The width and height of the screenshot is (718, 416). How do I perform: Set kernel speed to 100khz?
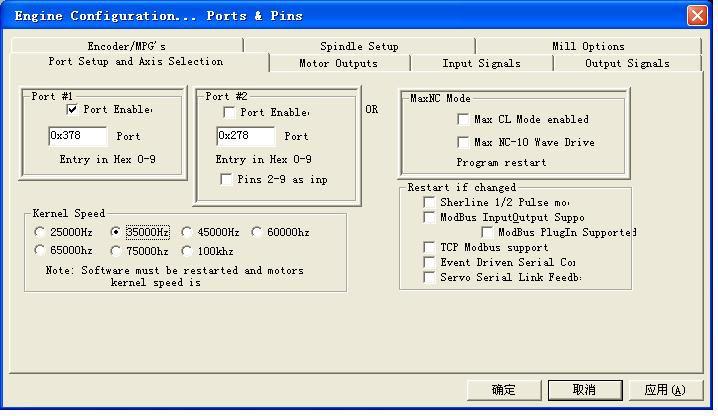187,251
